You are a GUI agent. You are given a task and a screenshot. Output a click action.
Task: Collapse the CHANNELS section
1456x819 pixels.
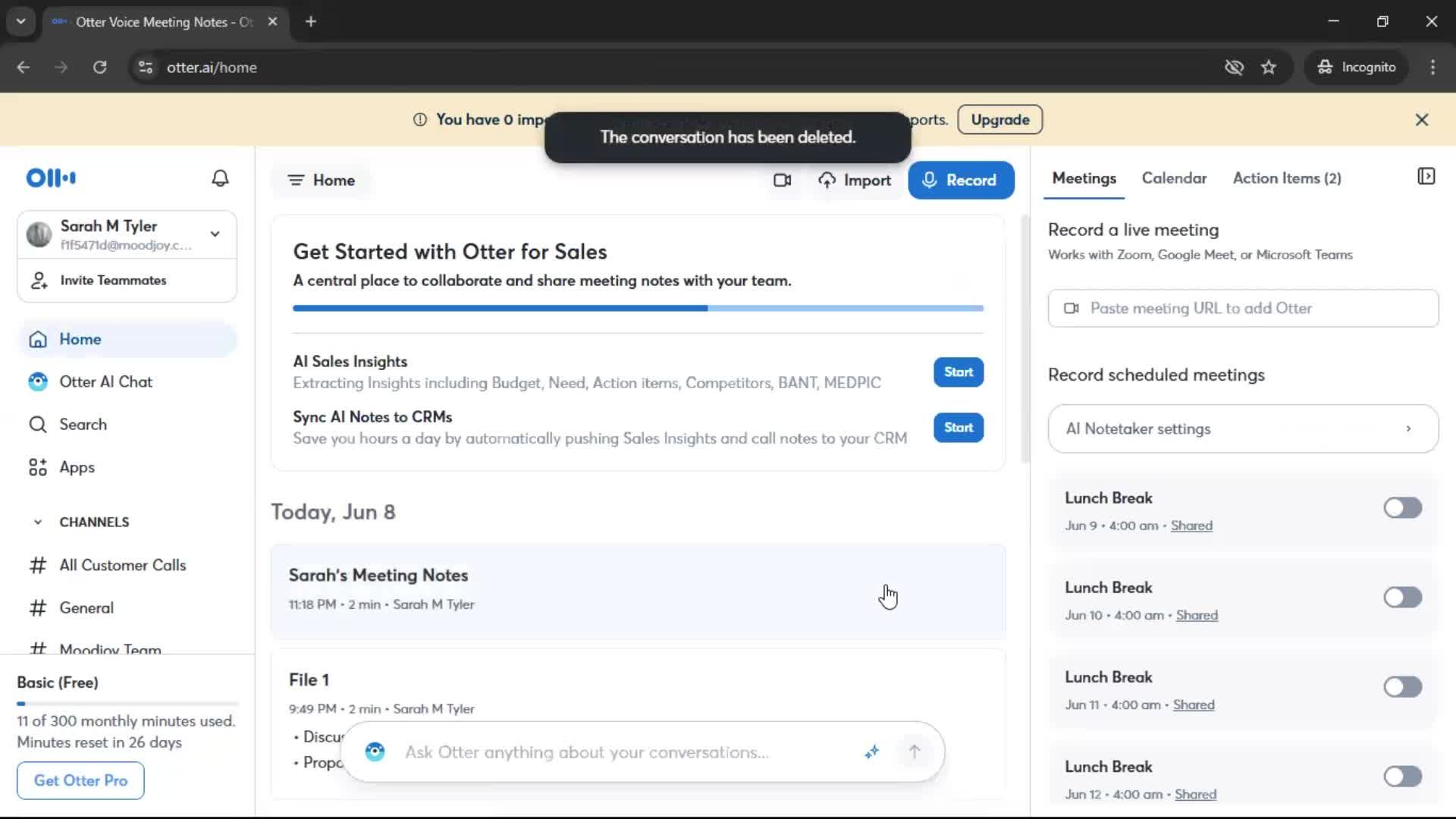[38, 522]
